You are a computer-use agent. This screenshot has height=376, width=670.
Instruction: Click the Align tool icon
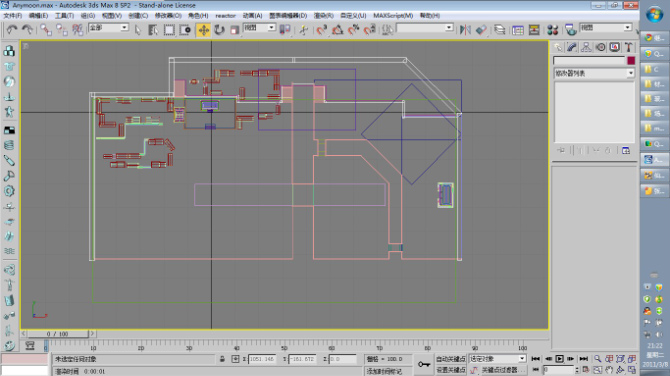point(481,29)
